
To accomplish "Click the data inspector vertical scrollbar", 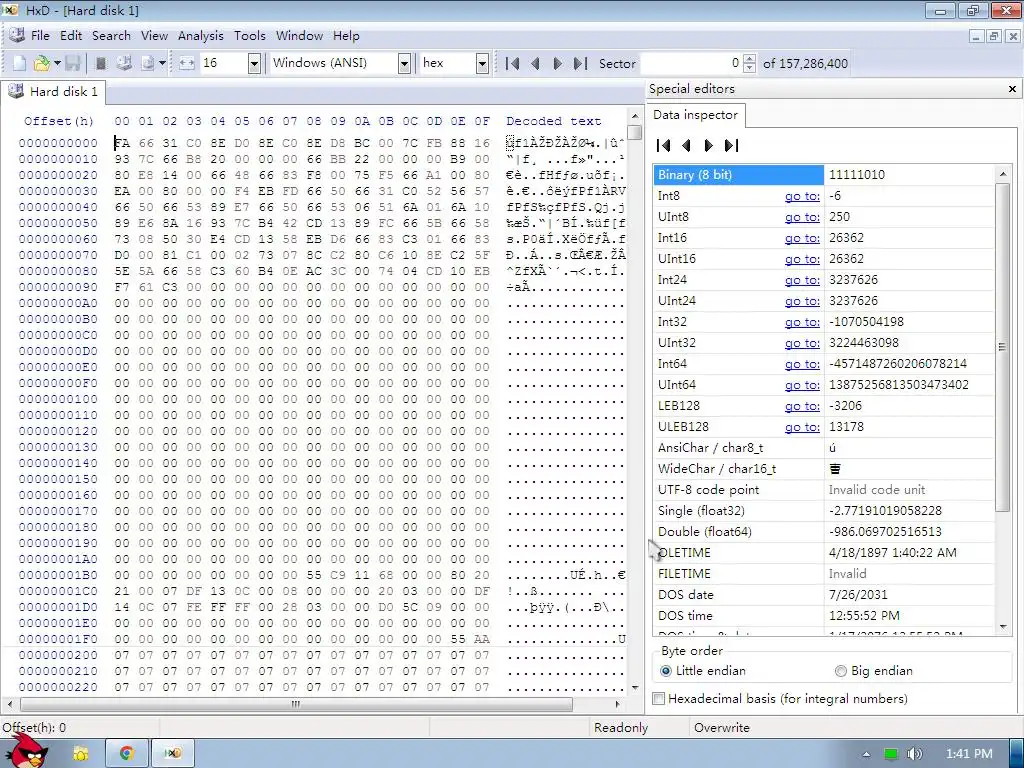I will [1002, 346].
